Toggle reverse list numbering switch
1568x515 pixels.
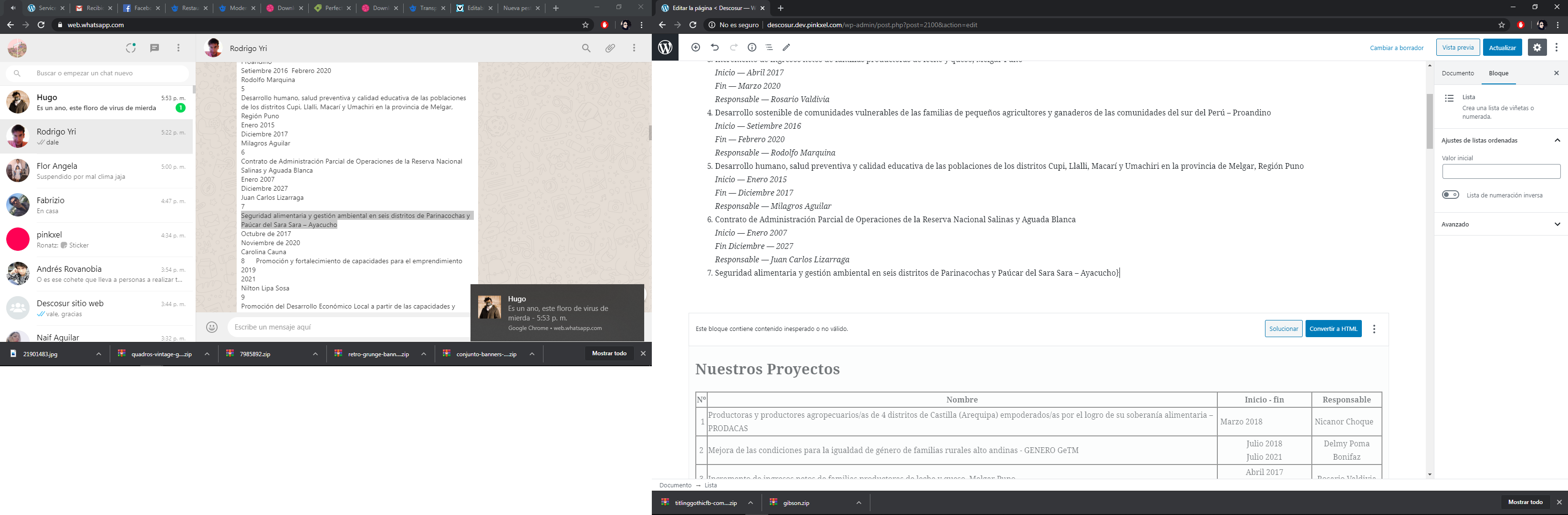coord(1451,195)
